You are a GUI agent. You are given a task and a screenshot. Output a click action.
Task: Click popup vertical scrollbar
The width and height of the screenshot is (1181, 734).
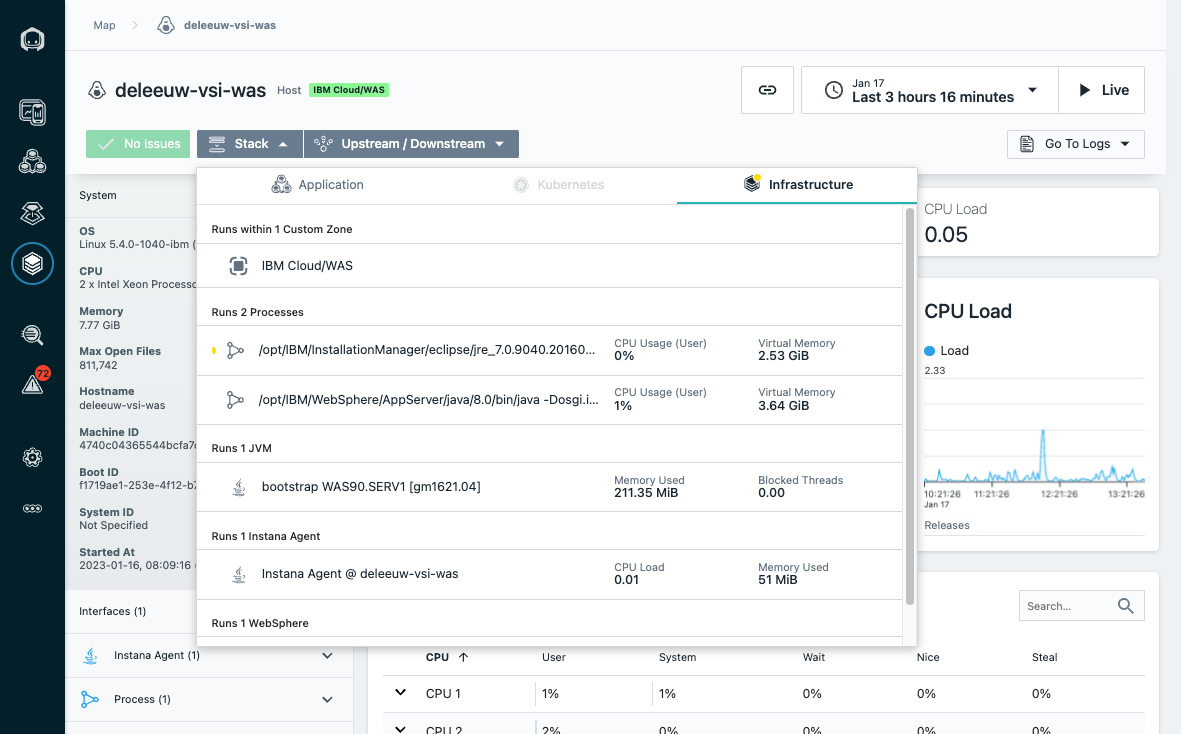click(x=909, y=407)
